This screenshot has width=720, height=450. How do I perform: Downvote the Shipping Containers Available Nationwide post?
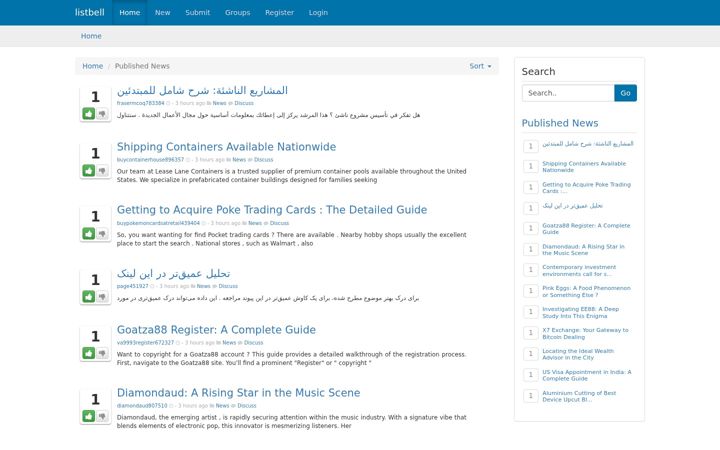point(102,171)
